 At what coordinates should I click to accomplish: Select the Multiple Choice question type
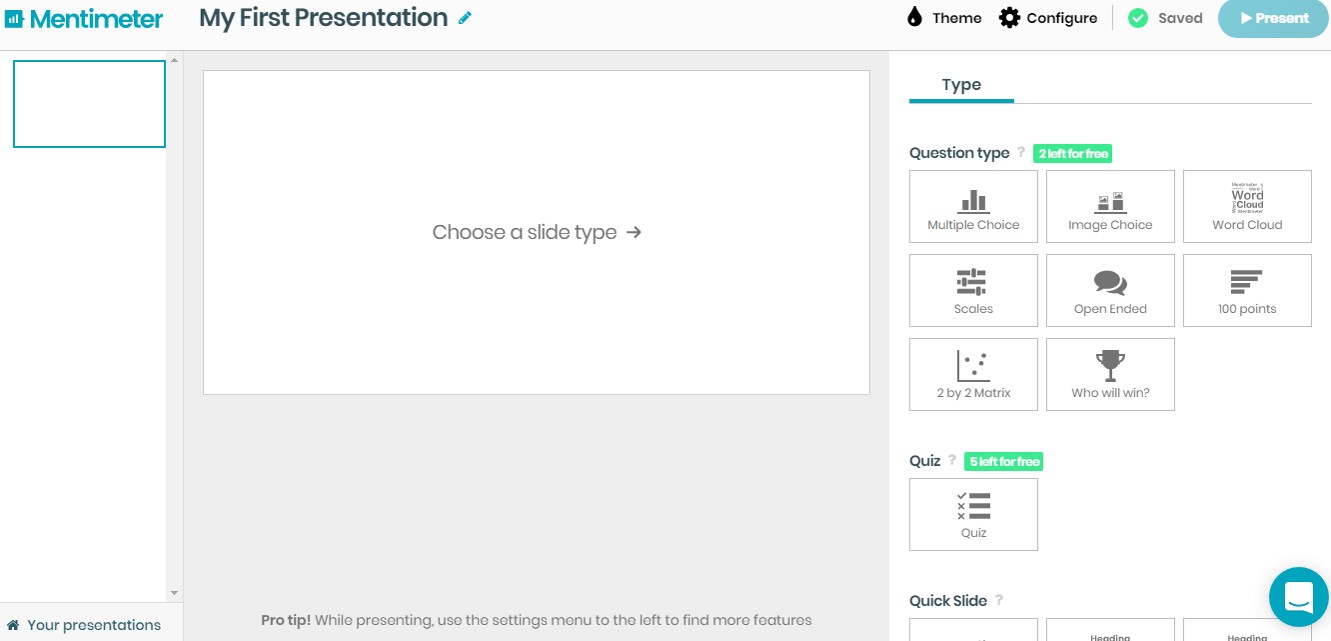(x=973, y=207)
